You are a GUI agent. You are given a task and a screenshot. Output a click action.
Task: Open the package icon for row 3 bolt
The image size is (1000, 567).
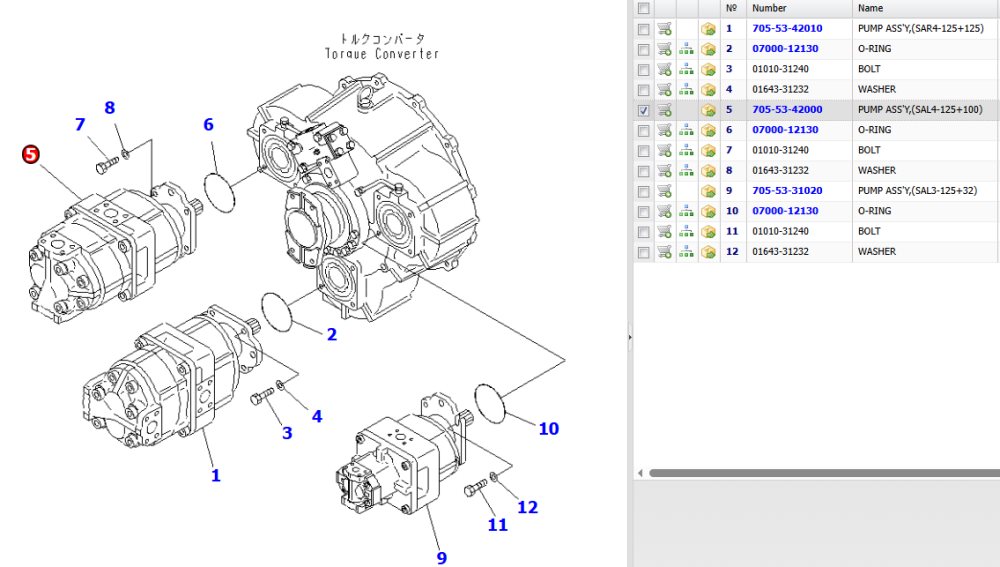coord(708,70)
